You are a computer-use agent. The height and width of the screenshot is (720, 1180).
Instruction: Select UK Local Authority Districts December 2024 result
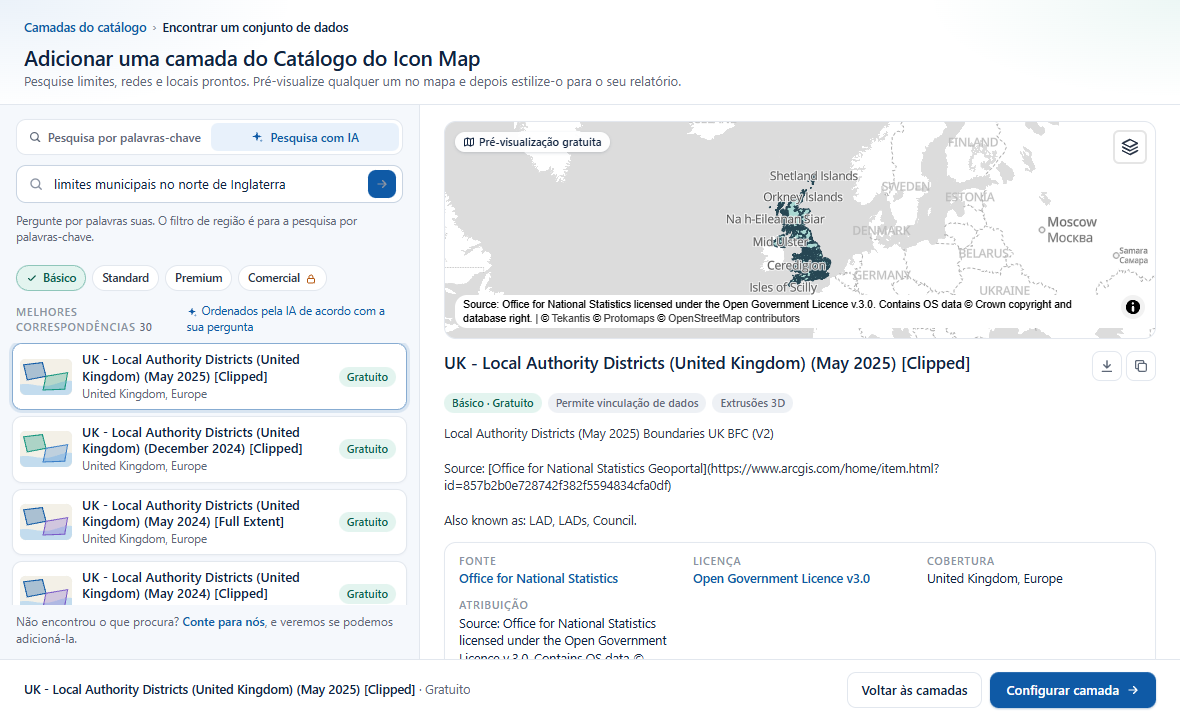coord(209,449)
